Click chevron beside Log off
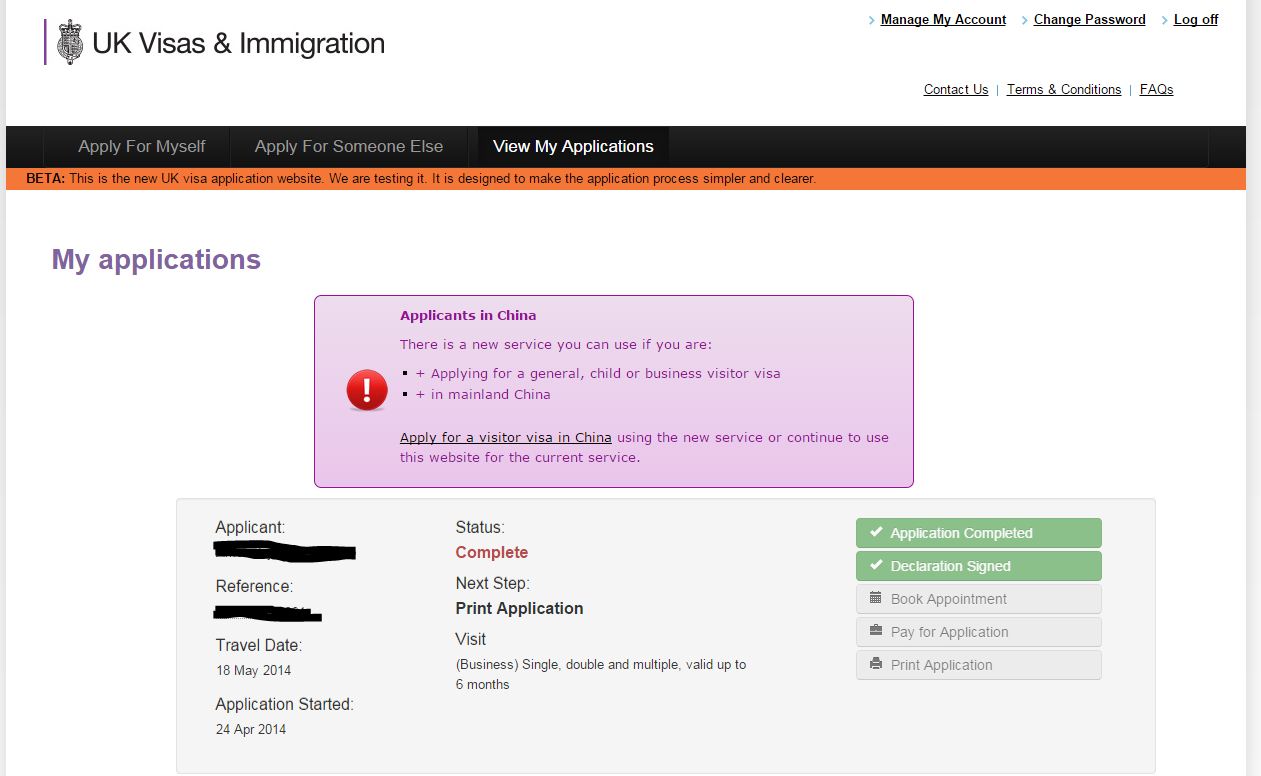 1165,20
